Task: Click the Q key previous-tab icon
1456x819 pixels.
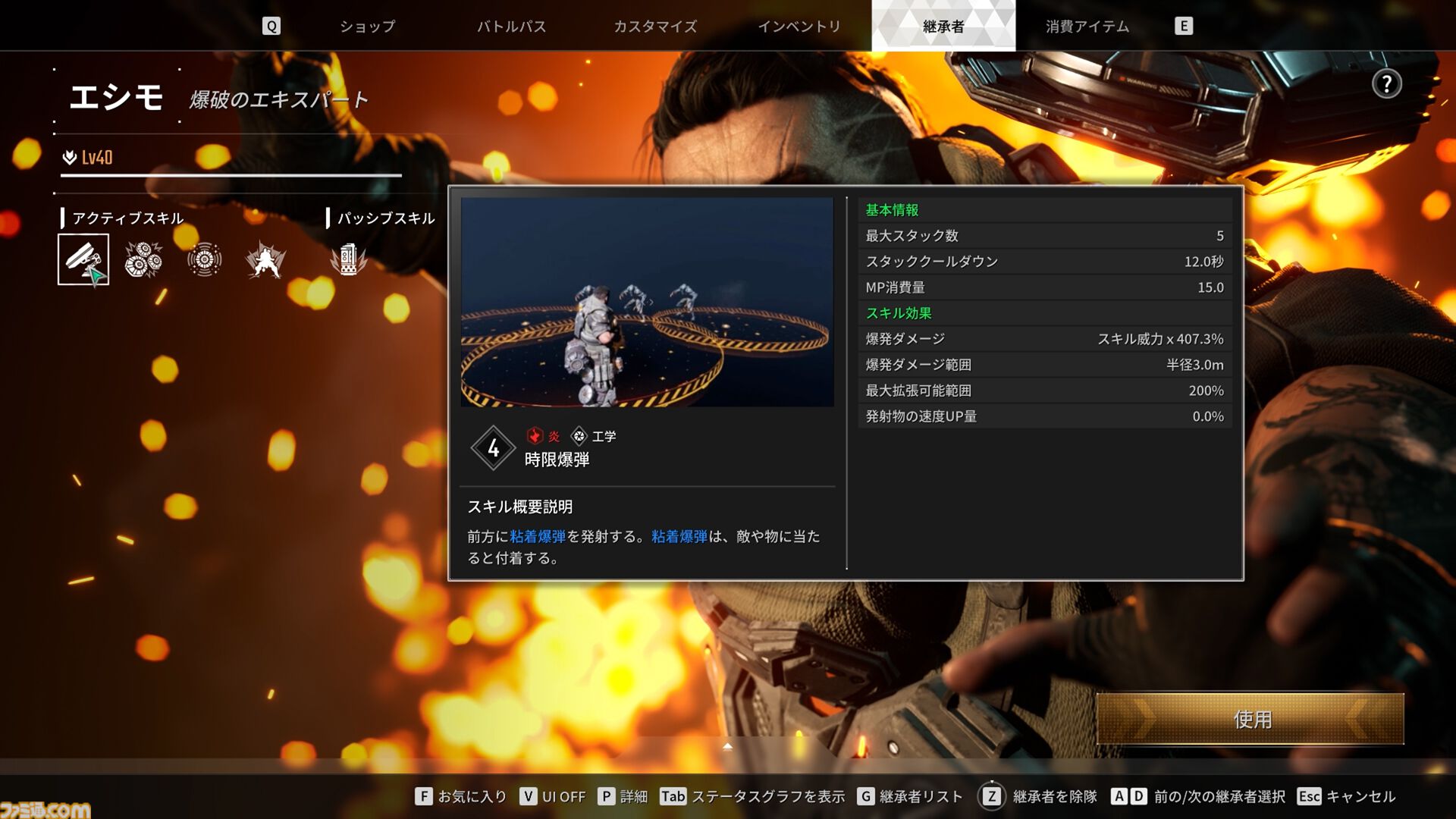Action: tap(271, 26)
